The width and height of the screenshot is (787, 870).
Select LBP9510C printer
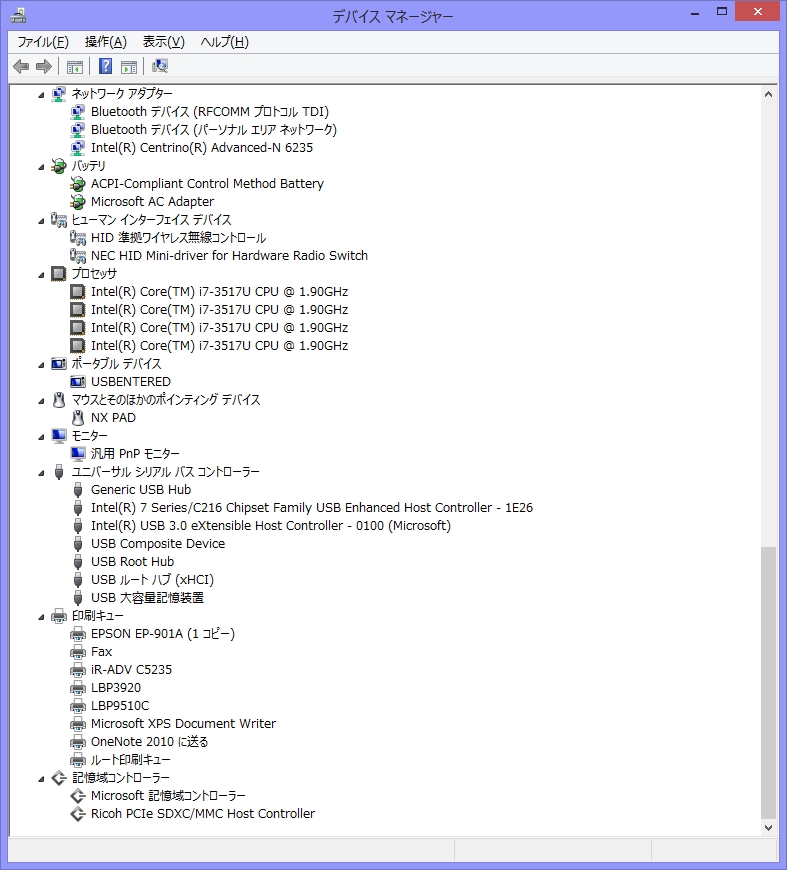click(x=120, y=706)
